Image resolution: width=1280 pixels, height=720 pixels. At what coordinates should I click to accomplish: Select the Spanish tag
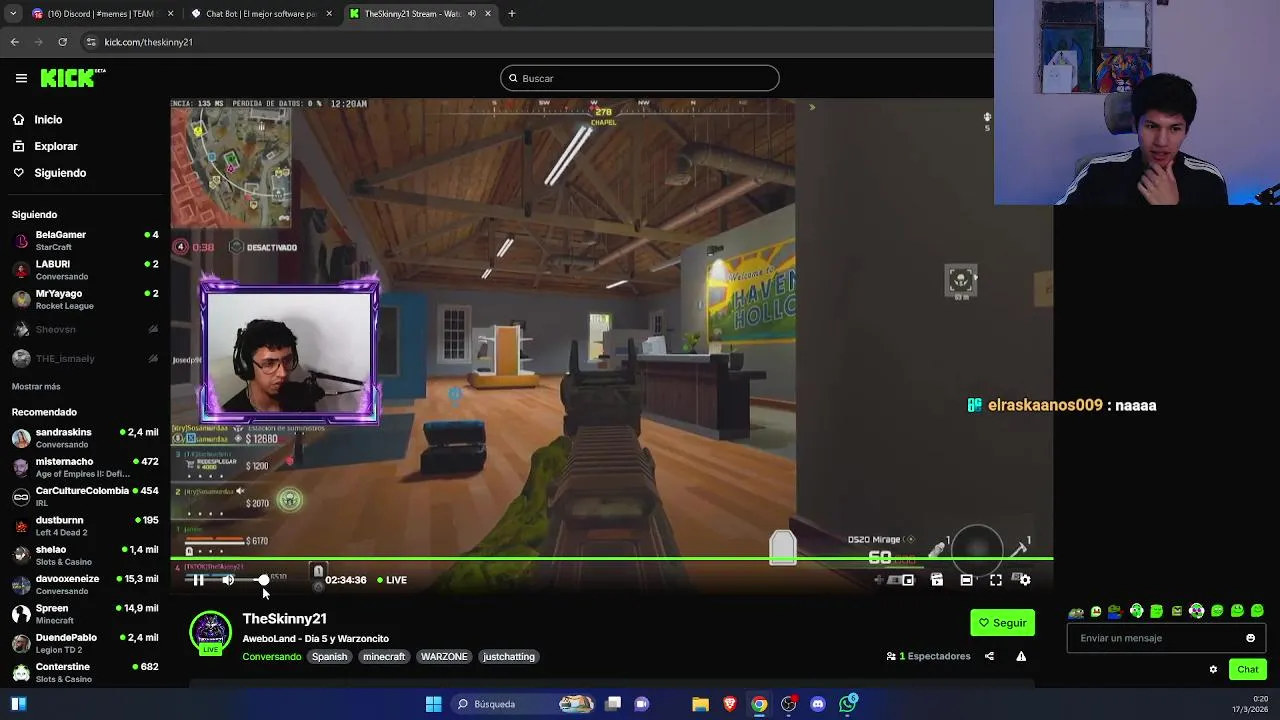(329, 657)
